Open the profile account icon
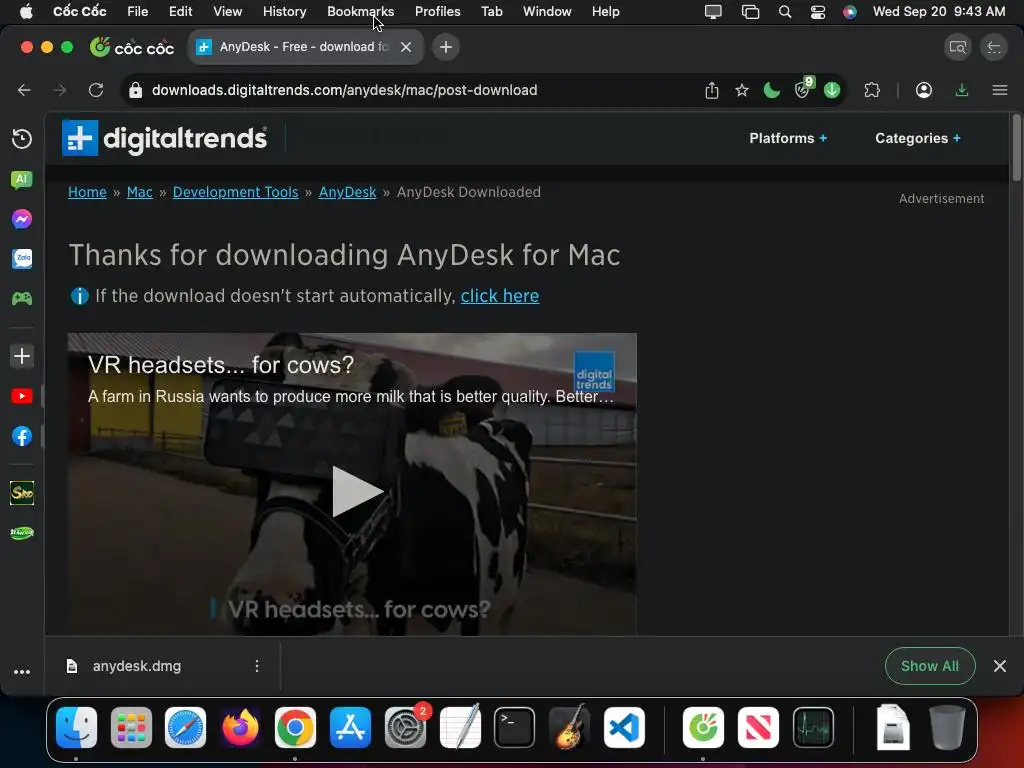 [x=923, y=90]
